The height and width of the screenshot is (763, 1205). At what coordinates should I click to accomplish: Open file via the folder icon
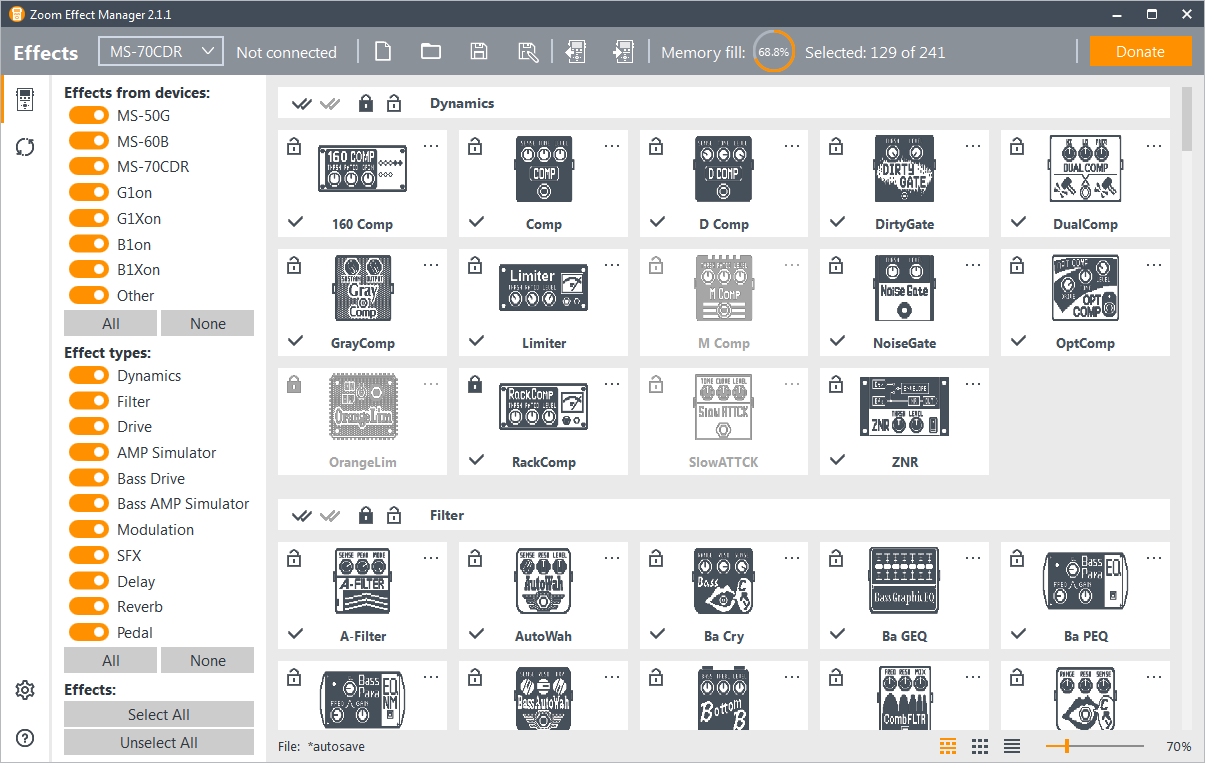click(x=431, y=52)
